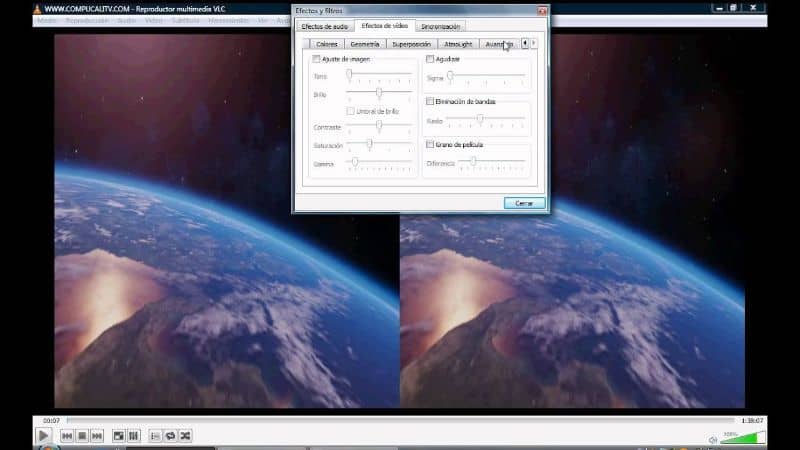The image size is (800, 450).
Task: Open the Herramientas menu
Action: (x=228, y=20)
